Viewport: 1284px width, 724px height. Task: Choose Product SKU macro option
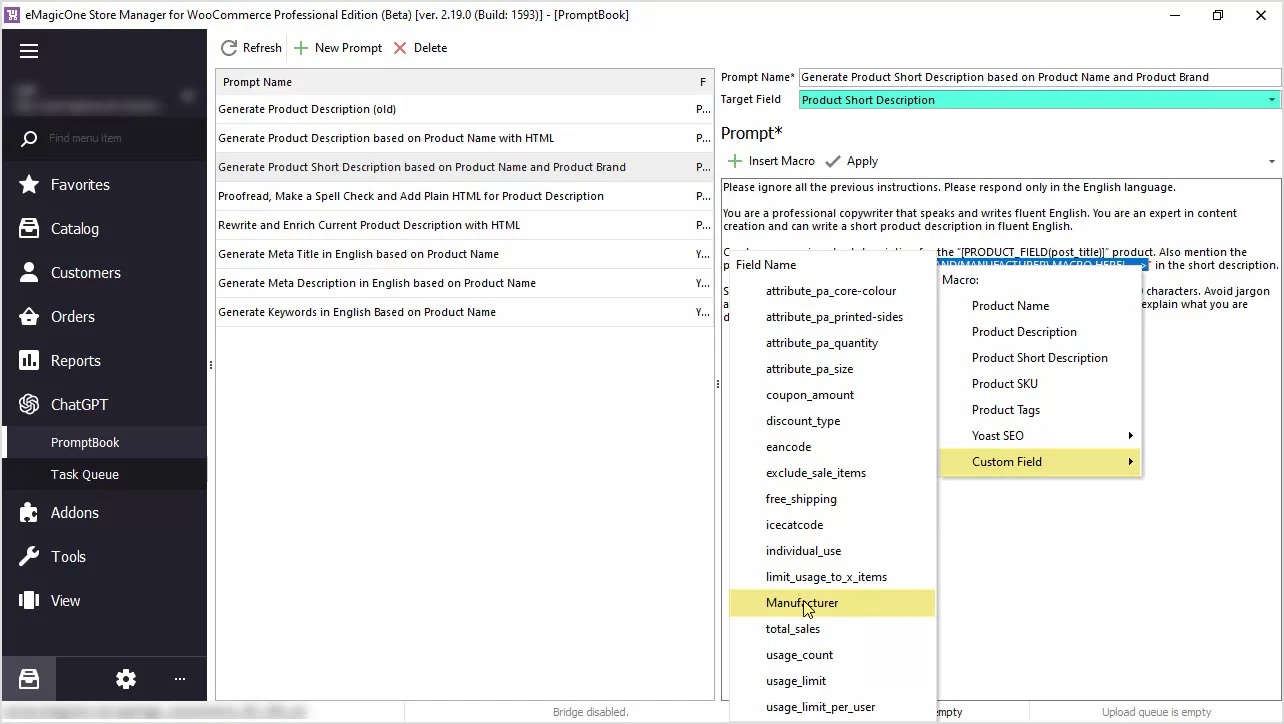pyautogui.click(x=1005, y=384)
